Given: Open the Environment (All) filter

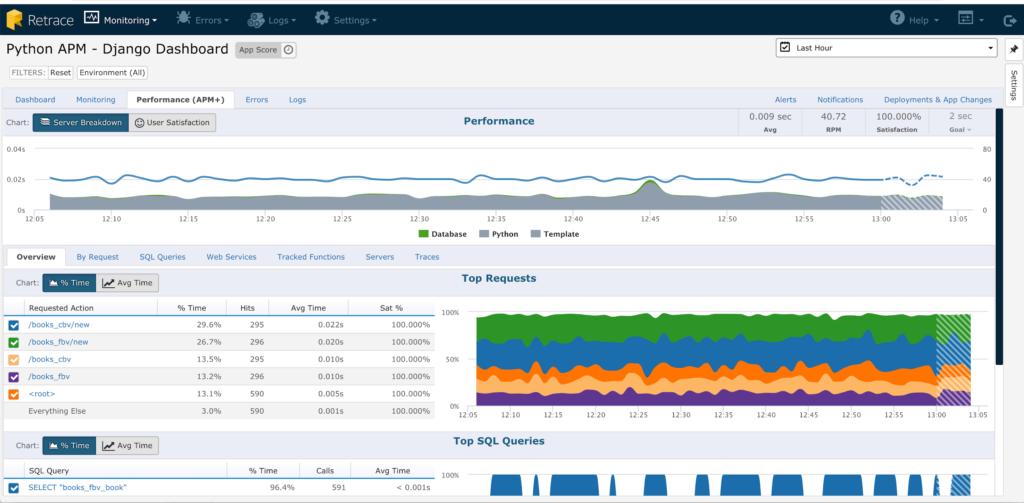Looking at the screenshot, I should click(x=113, y=73).
